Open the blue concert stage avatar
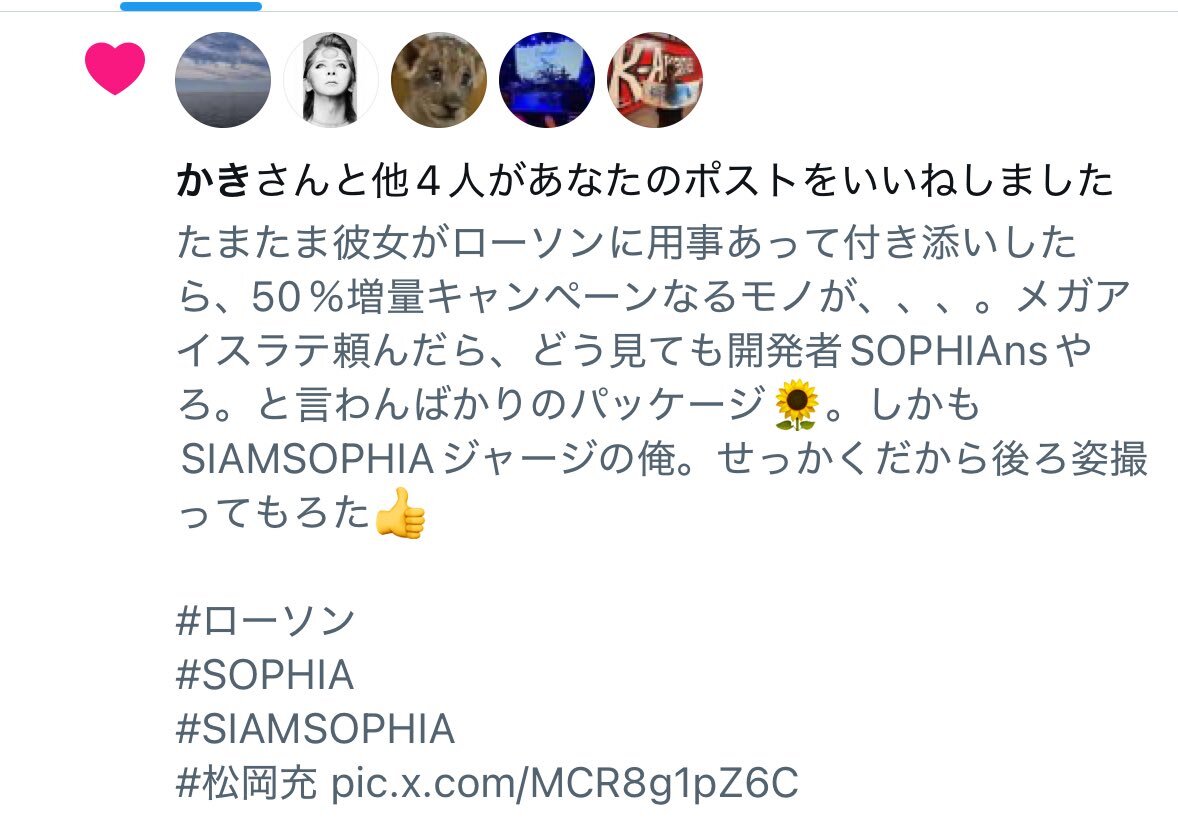The height and width of the screenshot is (828, 1178). click(547, 80)
